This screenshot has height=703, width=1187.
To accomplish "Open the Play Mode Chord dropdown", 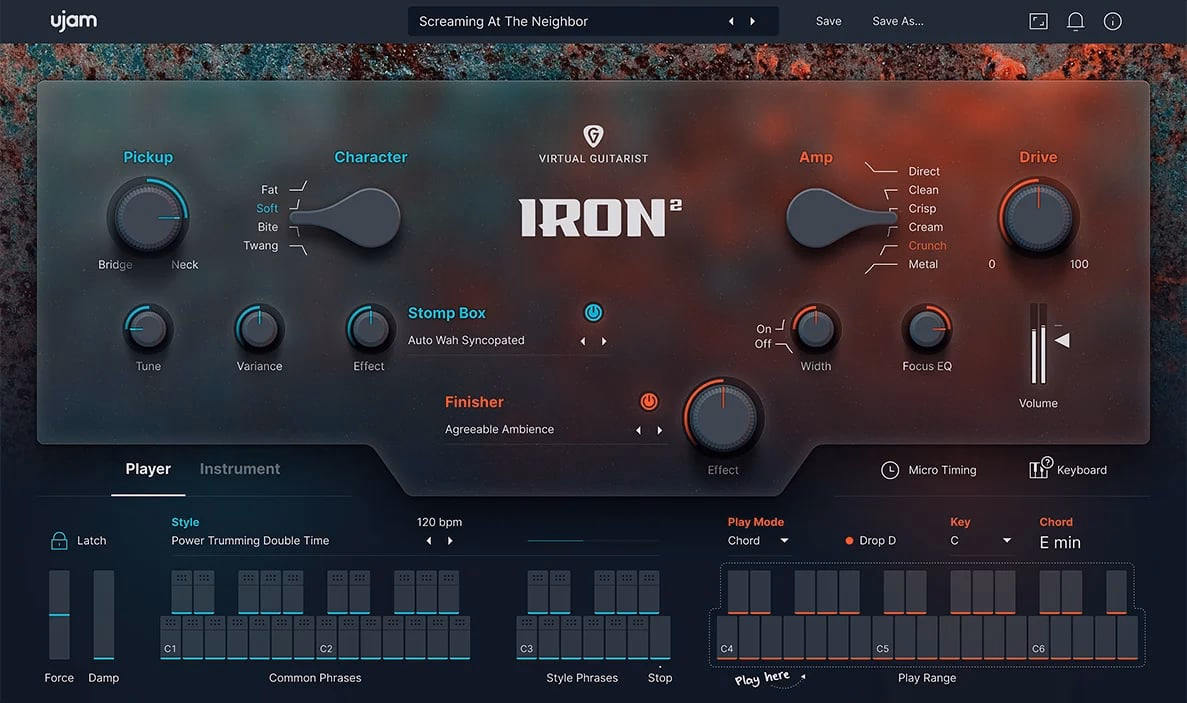I will (759, 540).
